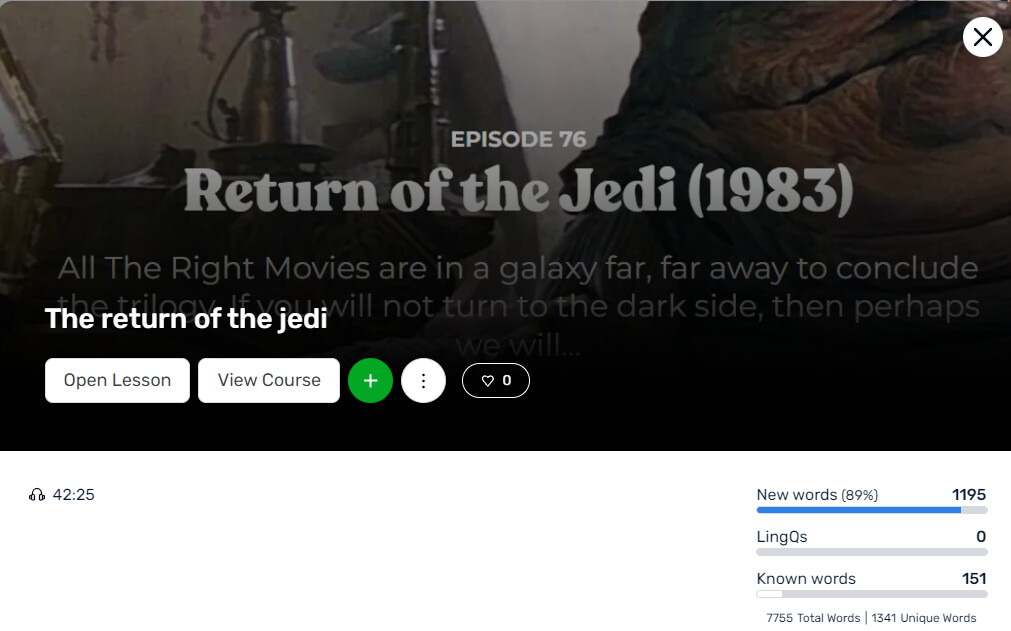
Task: Click the Known words count 151
Action: tap(974, 578)
